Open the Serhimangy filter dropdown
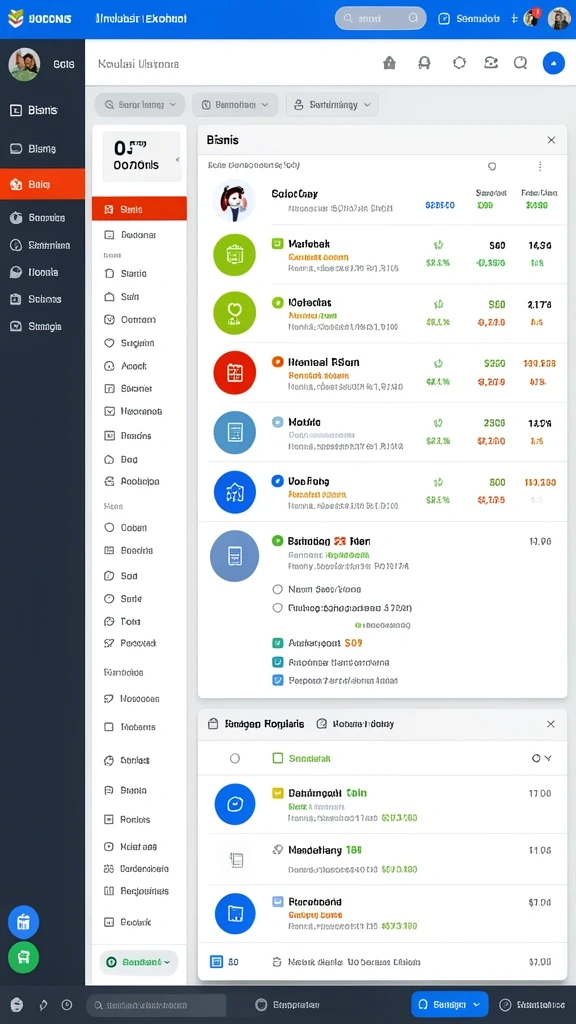 pyautogui.click(x=332, y=104)
